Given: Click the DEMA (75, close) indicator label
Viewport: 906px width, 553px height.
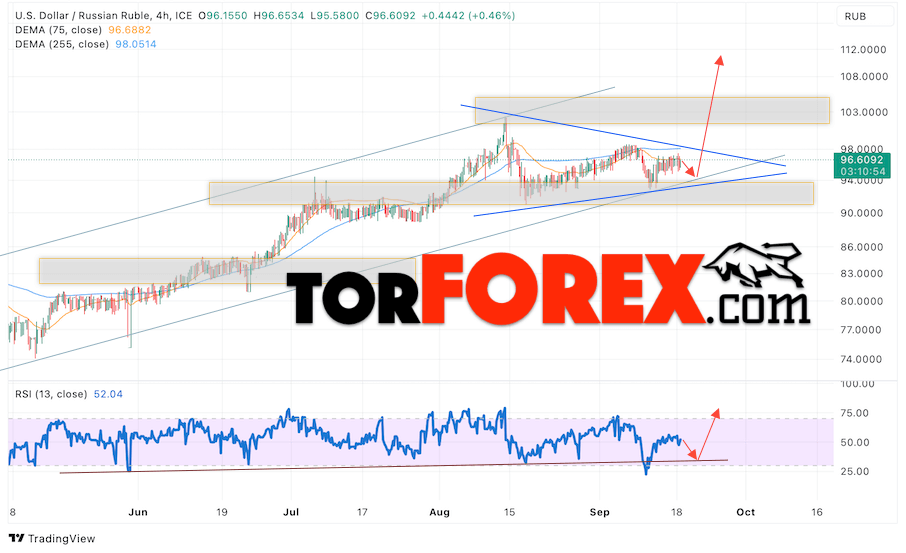Looking at the screenshot, I should click(58, 29).
